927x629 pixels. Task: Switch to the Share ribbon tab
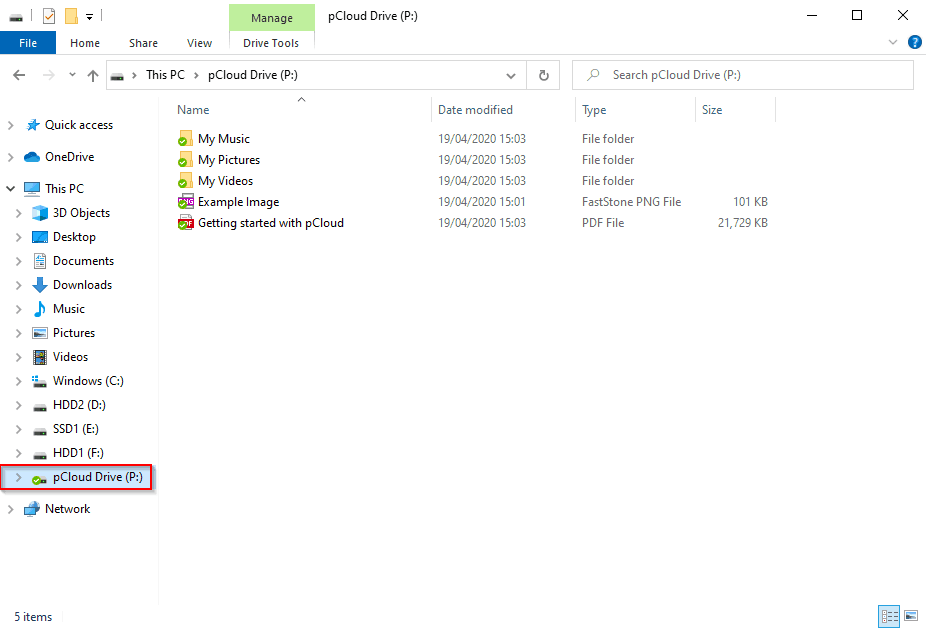[x=143, y=43]
